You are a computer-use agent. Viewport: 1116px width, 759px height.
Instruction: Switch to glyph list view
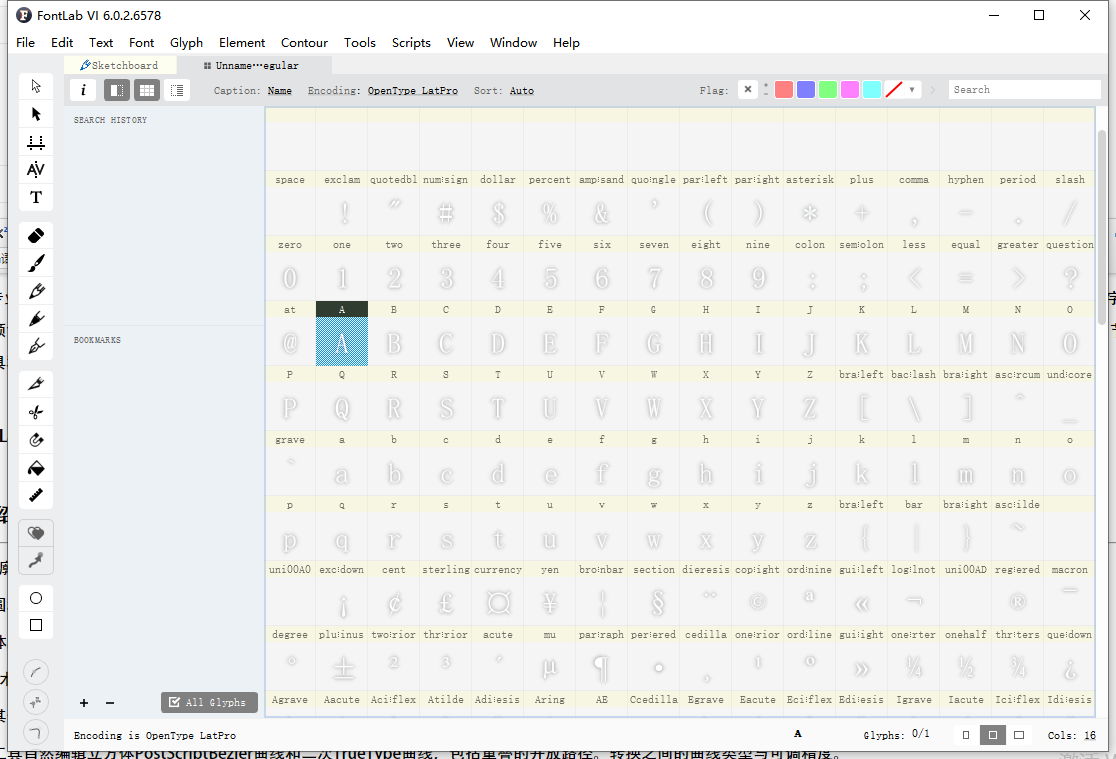177,90
